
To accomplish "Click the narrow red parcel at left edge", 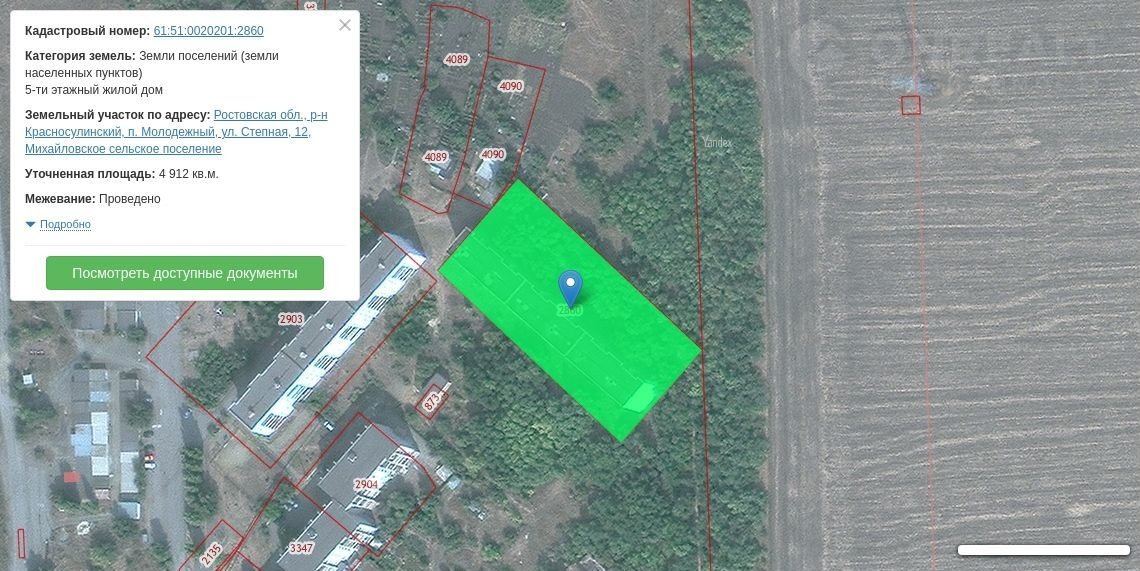I will pos(21,543).
